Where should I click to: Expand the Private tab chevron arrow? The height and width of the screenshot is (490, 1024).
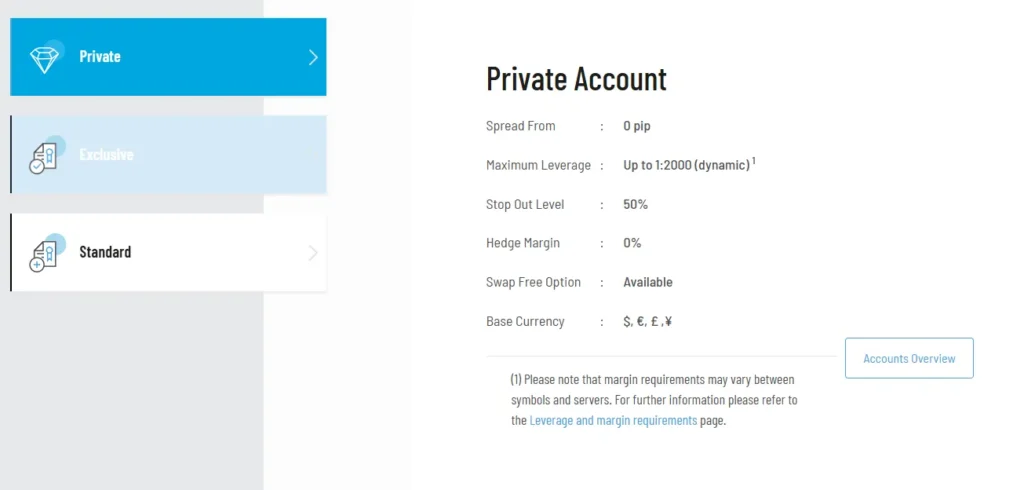pos(312,57)
